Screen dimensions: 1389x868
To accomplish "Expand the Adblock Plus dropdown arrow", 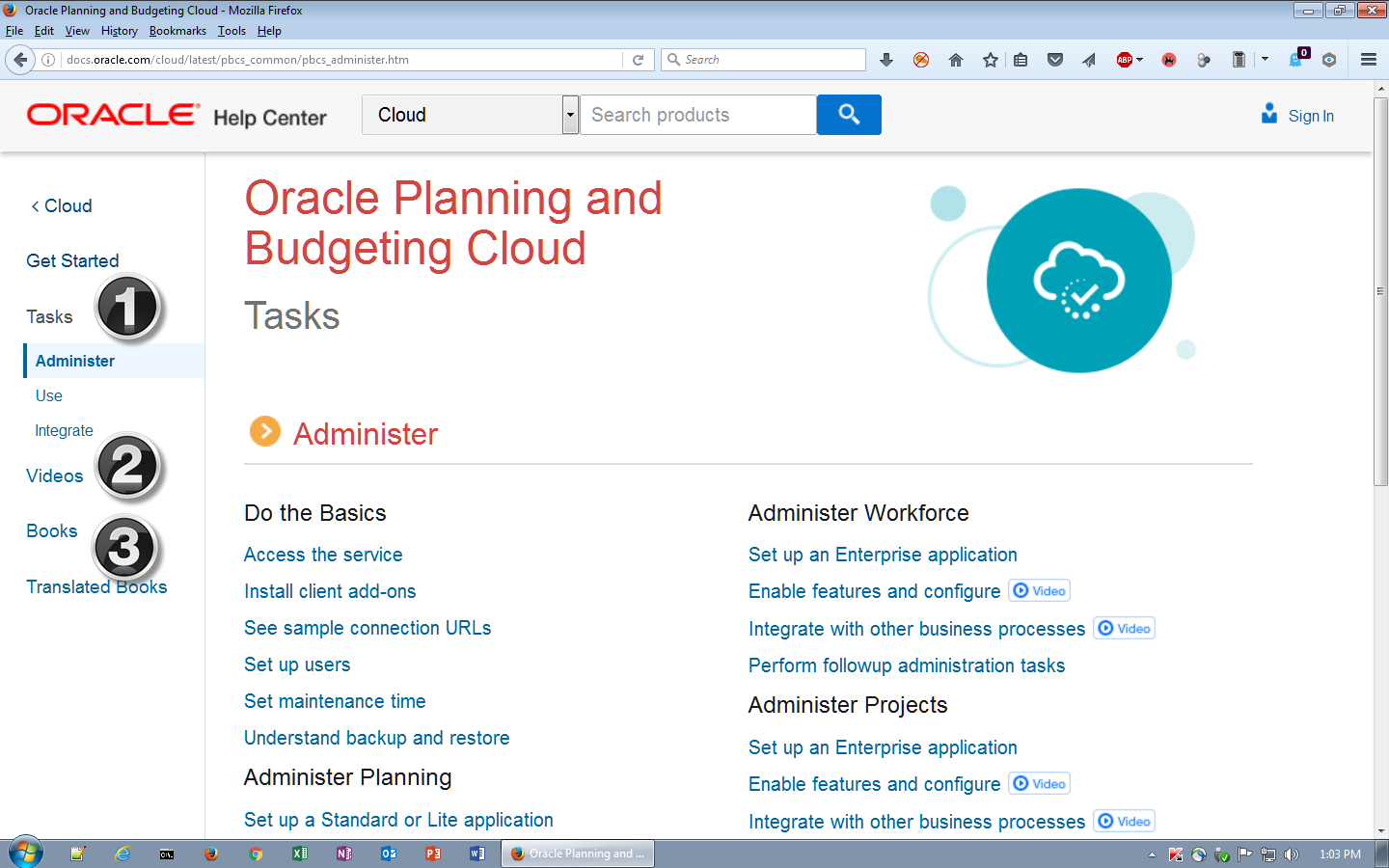I will click(x=1139, y=60).
